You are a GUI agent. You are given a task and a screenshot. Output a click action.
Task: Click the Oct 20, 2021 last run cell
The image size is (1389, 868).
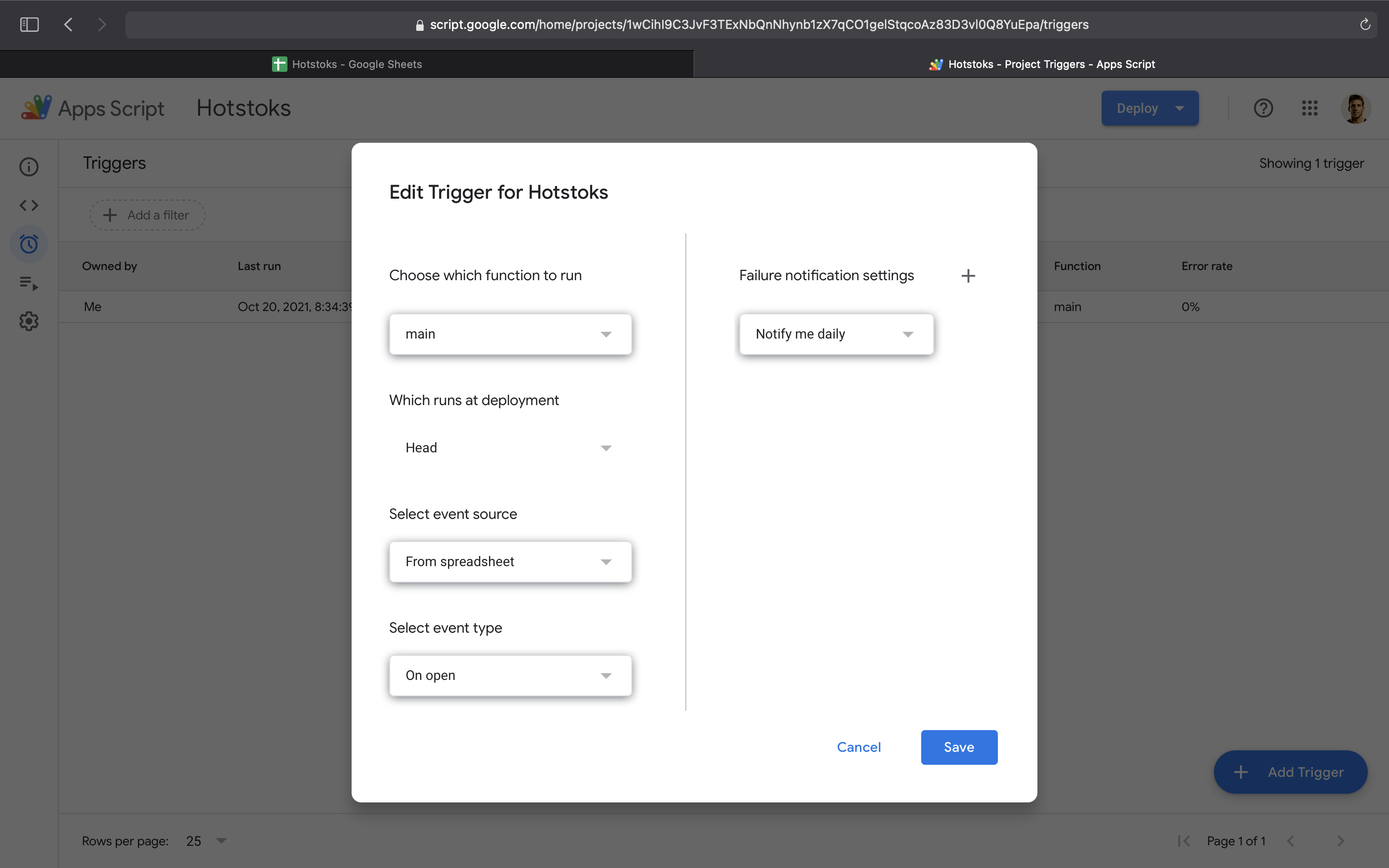click(295, 307)
